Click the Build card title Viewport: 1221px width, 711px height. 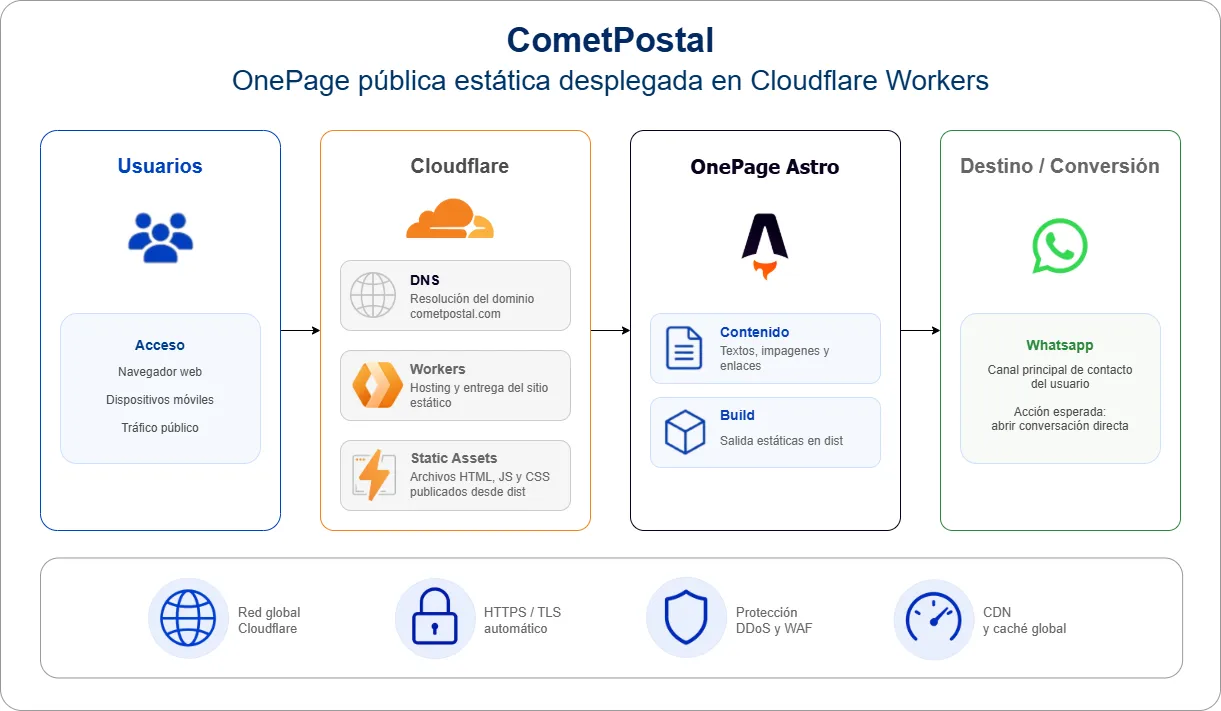coord(737,415)
